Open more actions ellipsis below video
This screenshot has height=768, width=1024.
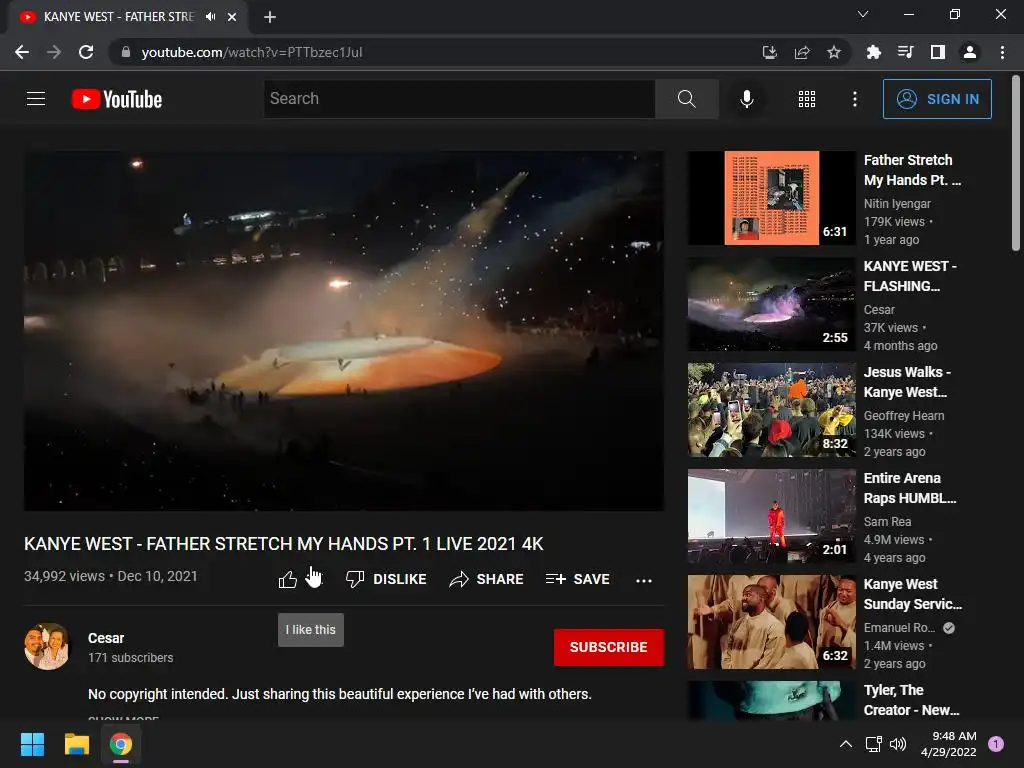click(x=644, y=580)
